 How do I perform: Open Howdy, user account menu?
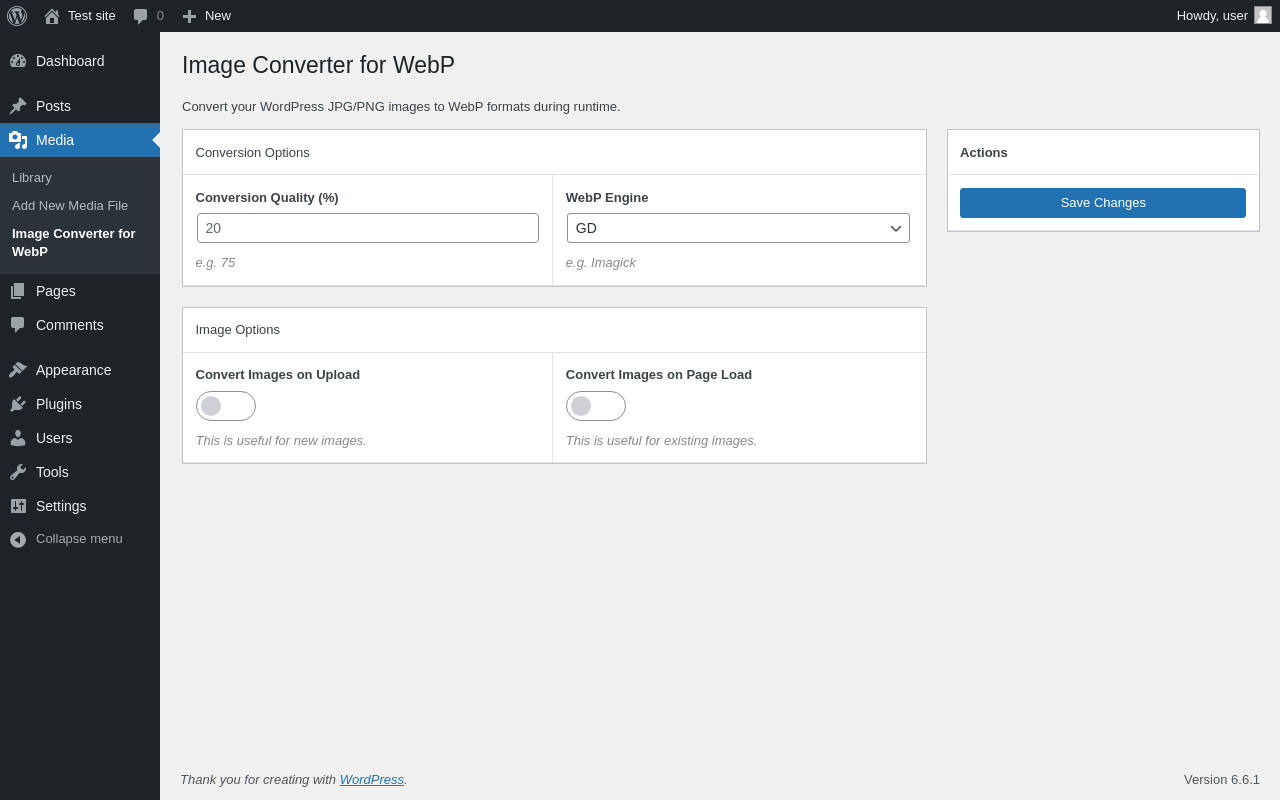[1224, 16]
